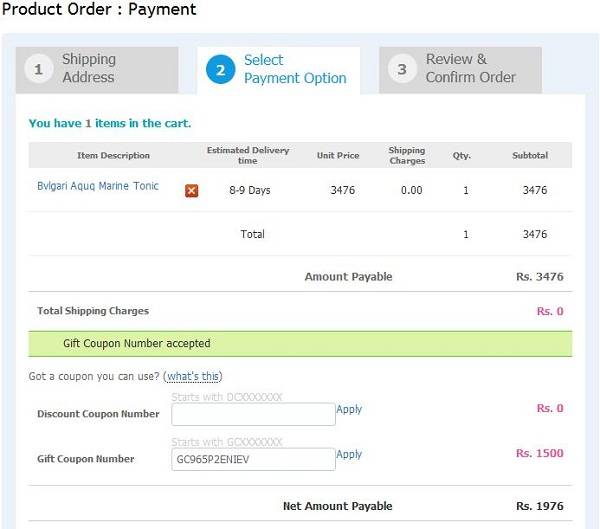The image size is (600, 529).
Task: Remove Bvlgari Aquq Marine Tonic with red X icon
Action: point(191,191)
